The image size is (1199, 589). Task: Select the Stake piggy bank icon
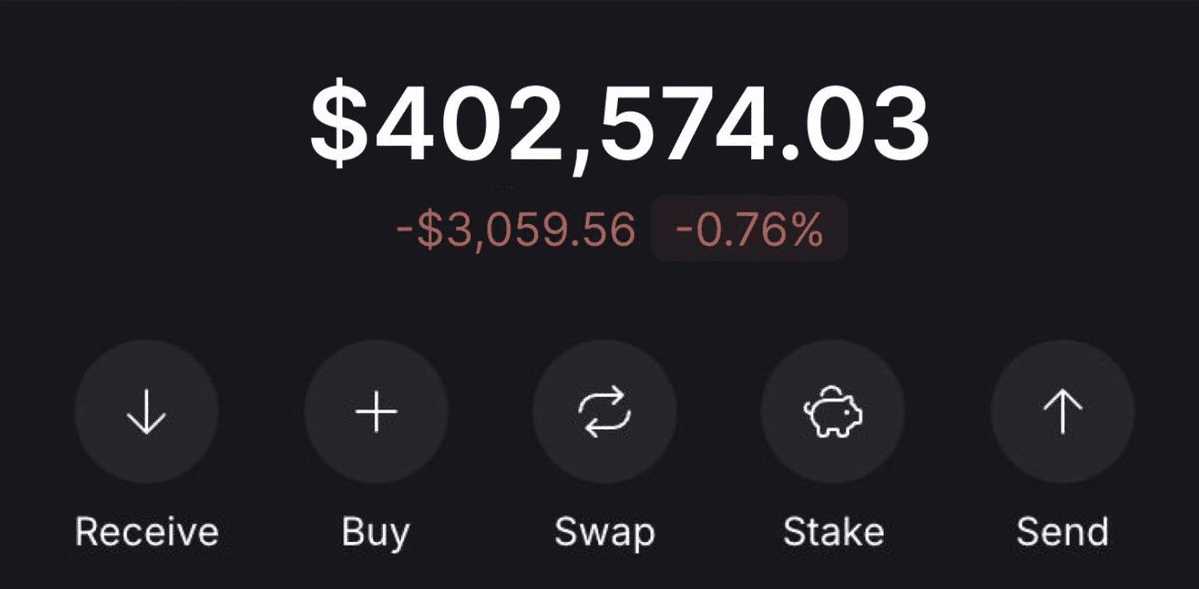[833, 412]
